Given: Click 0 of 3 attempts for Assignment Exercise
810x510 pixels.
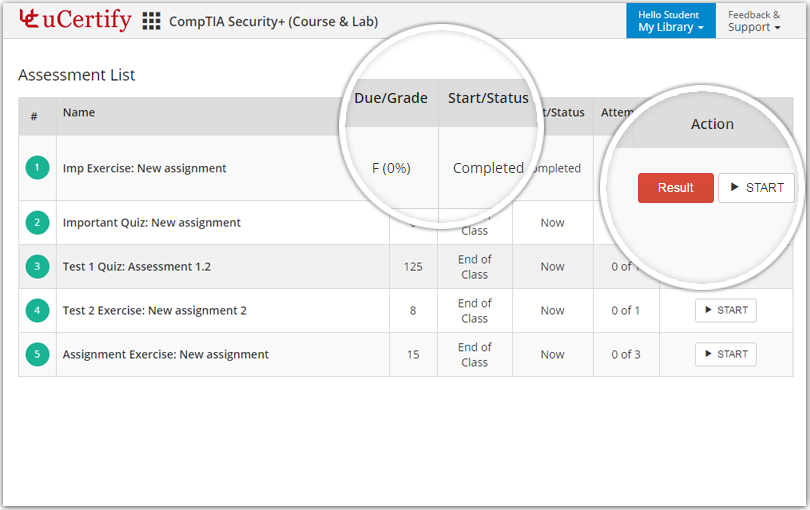Looking at the screenshot, I should 626,354.
